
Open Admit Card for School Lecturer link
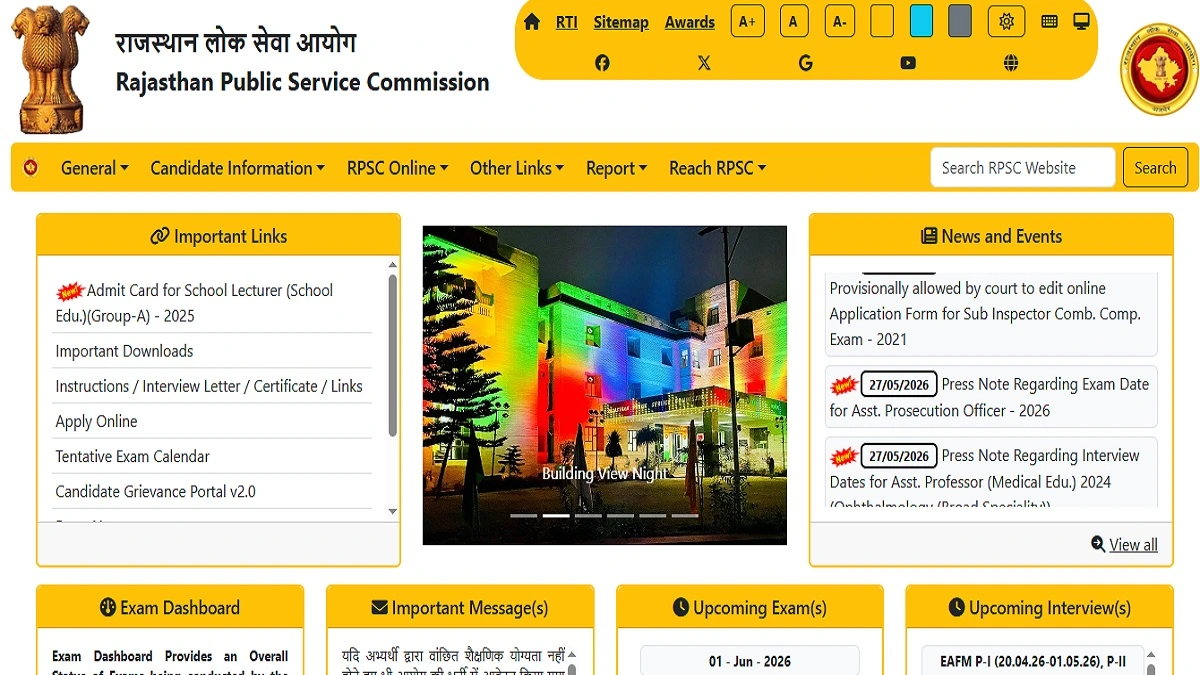click(x=212, y=303)
